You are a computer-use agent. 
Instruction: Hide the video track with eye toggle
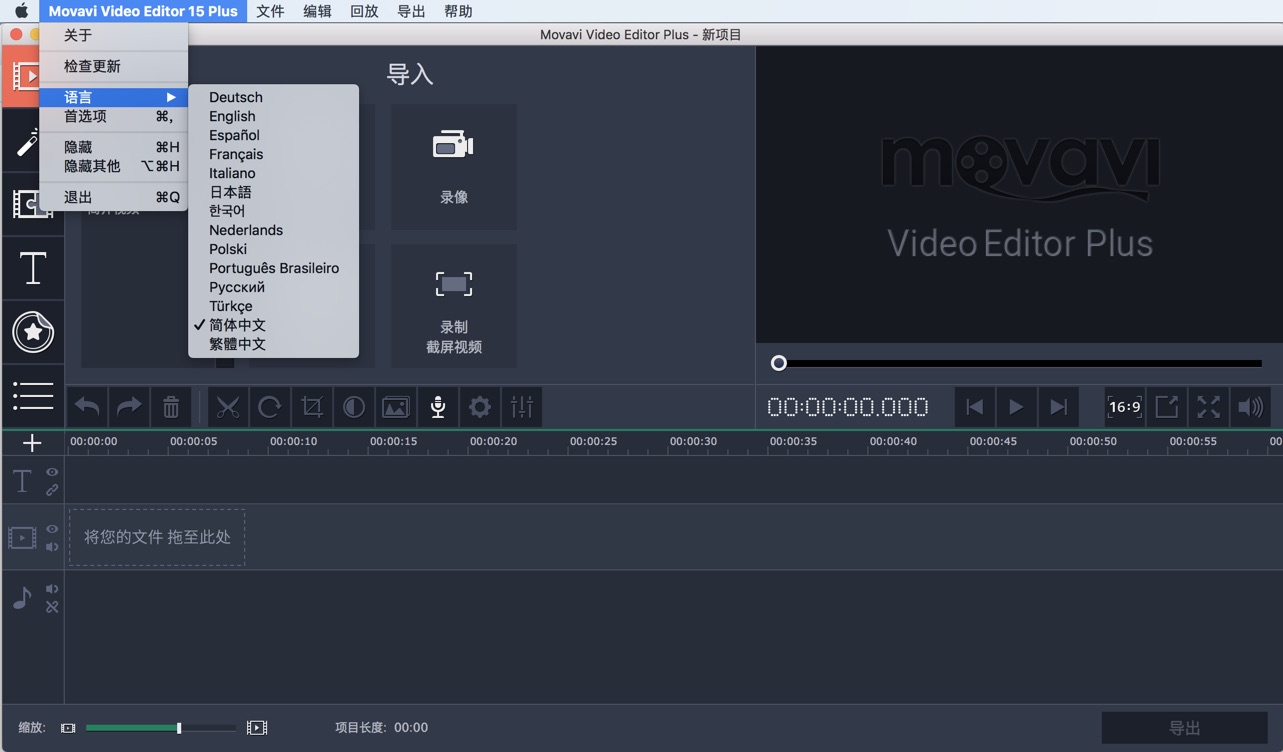pos(51,530)
